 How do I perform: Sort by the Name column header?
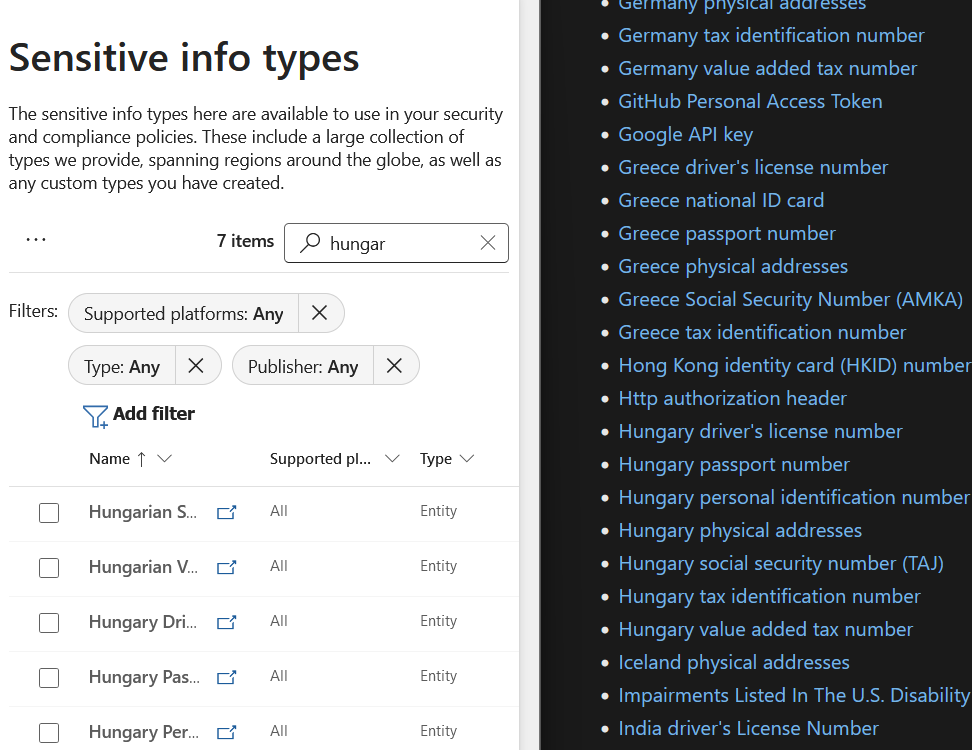pos(110,459)
